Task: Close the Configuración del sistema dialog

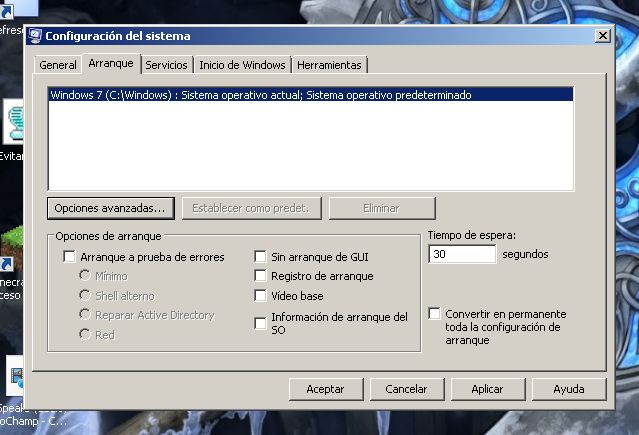Action: click(603, 36)
